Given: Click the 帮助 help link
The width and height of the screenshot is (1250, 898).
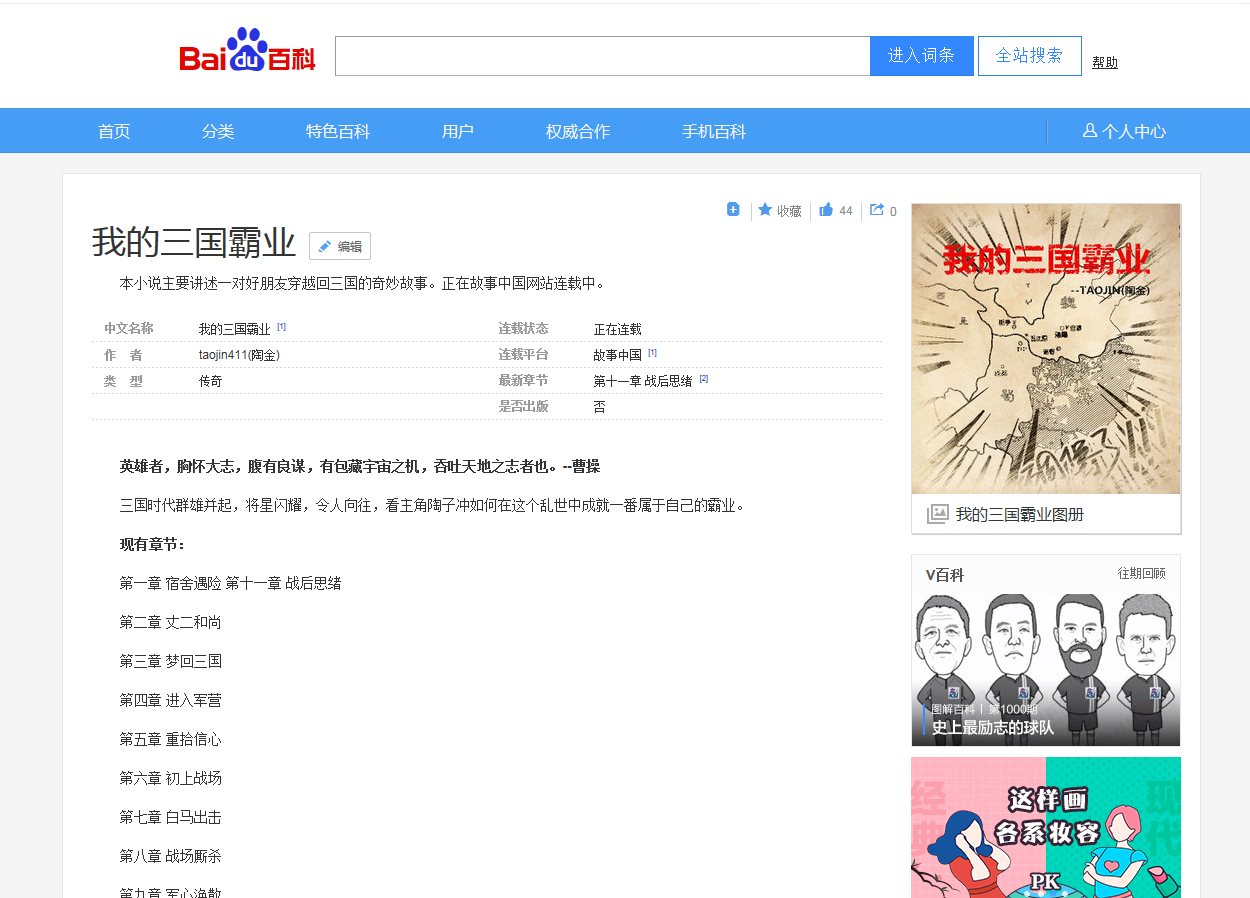Looking at the screenshot, I should pyautogui.click(x=1105, y=62).
